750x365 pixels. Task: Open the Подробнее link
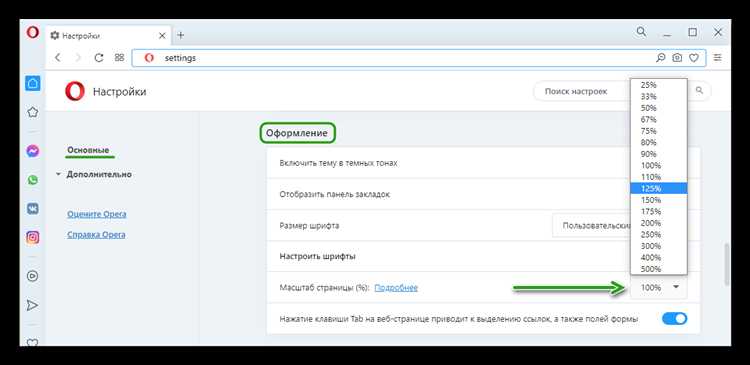pyautogui.click(x=396, y=288)
